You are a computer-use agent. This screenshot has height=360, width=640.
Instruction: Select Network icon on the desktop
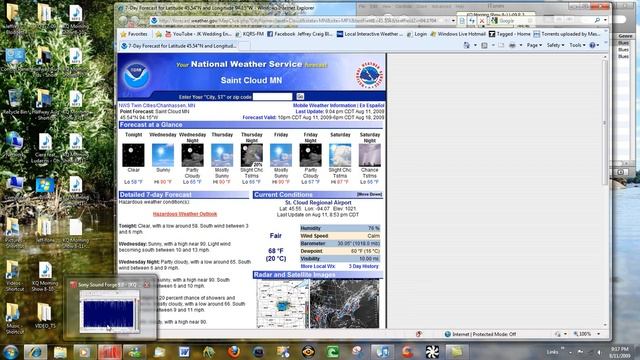pos(15,145)
